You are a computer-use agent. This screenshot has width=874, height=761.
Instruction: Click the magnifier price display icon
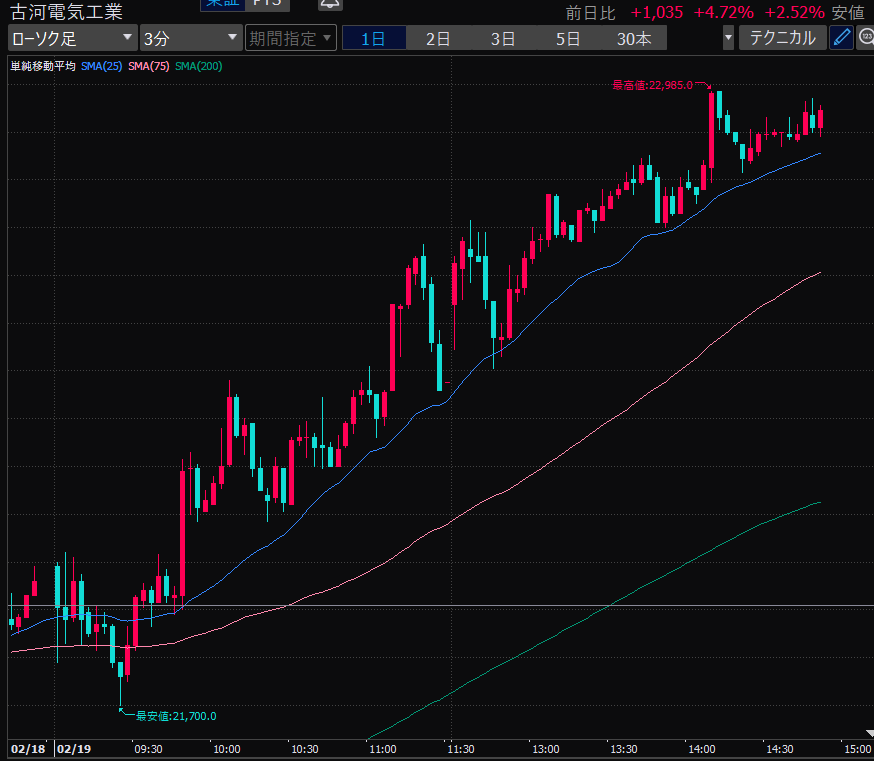tap(865, 39)
